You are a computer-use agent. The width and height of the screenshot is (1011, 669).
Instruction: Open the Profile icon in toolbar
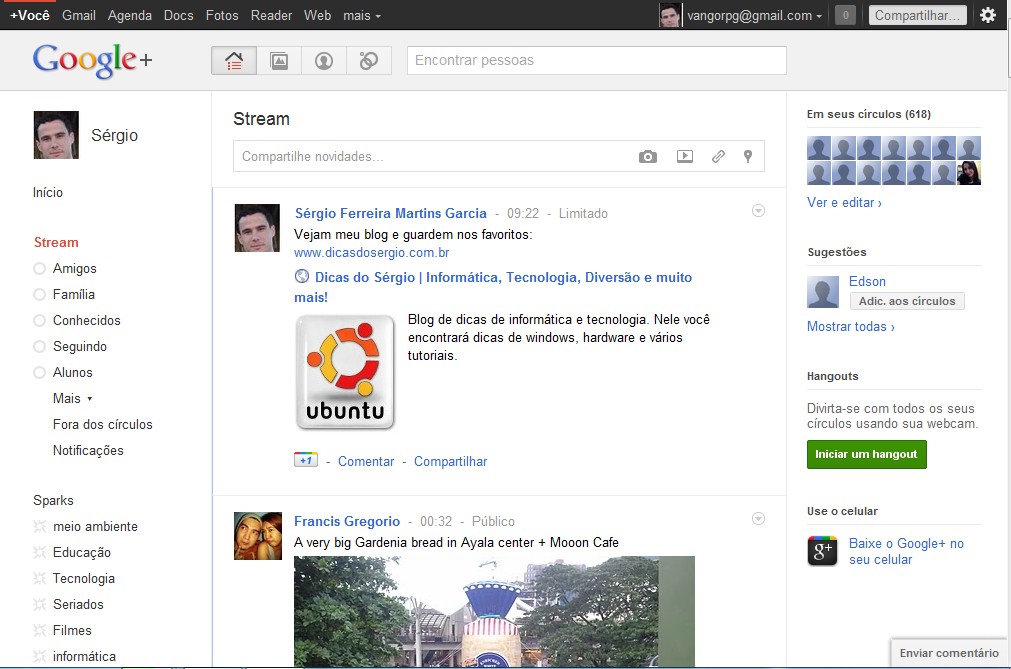324,61
